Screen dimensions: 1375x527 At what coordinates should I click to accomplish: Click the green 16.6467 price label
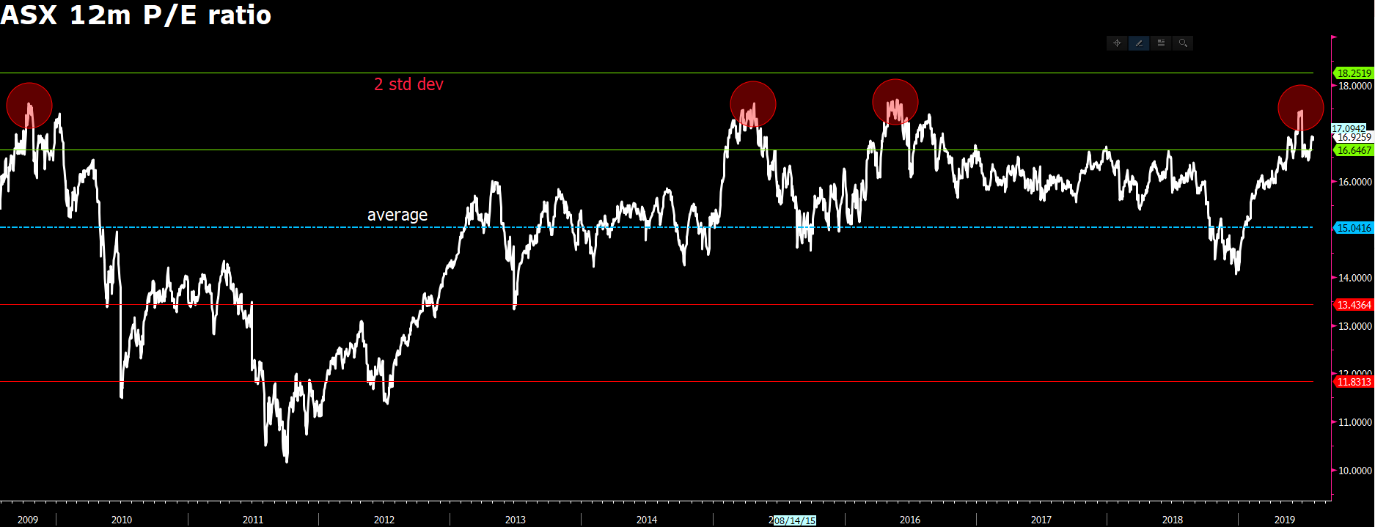coord(1354,149)
